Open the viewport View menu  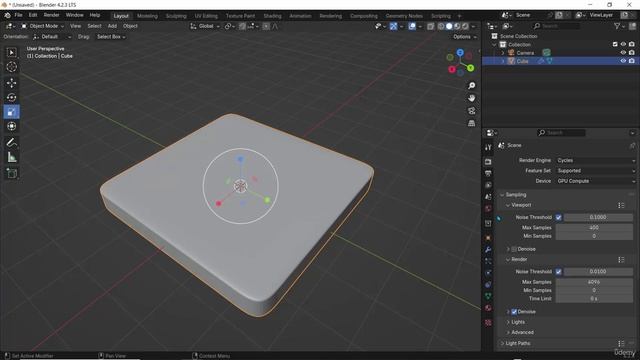click(x=76, y=26)
